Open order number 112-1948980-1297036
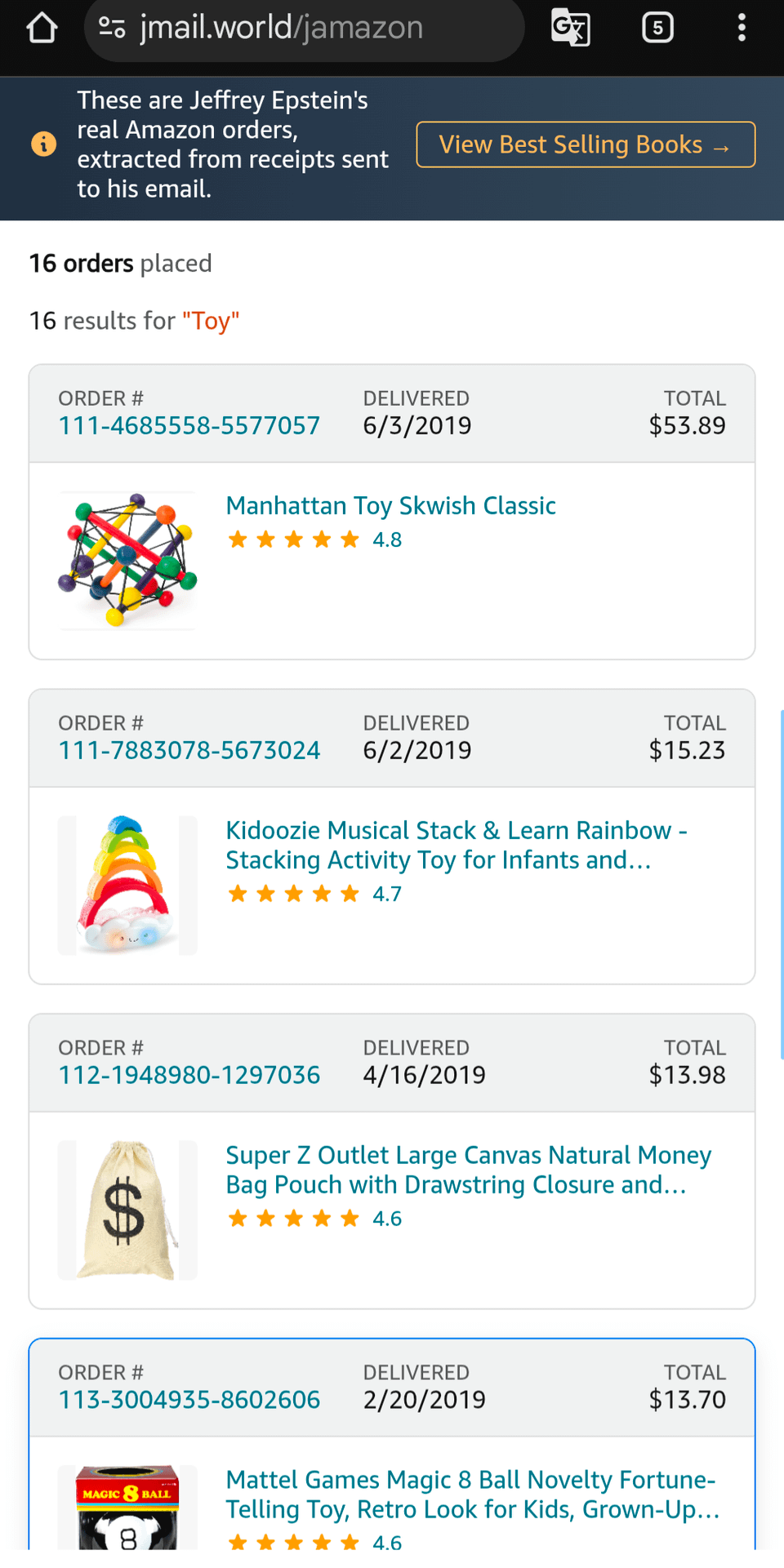 (x=189, y=1076)
